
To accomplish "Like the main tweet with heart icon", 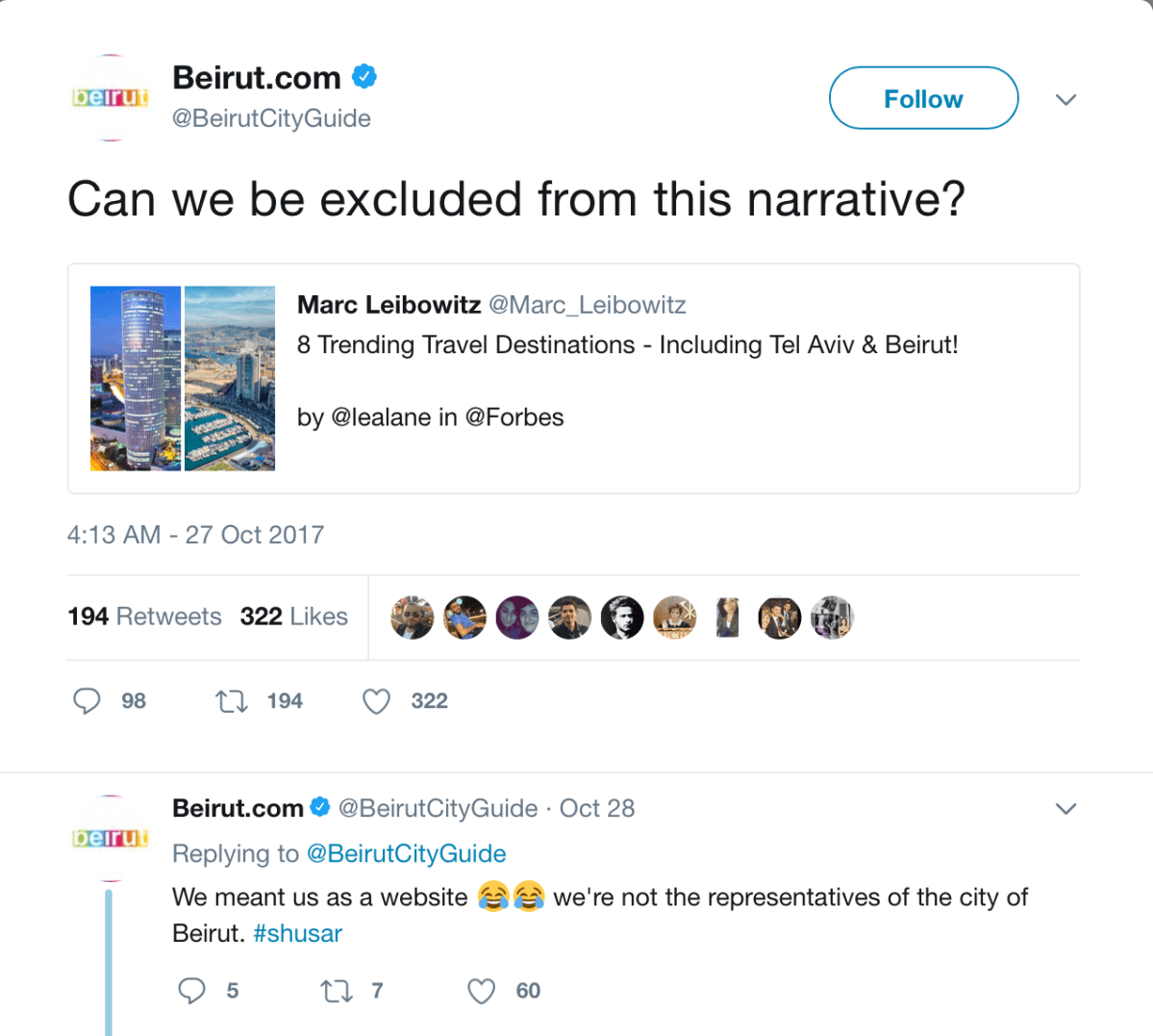I will tap(376, 701).
